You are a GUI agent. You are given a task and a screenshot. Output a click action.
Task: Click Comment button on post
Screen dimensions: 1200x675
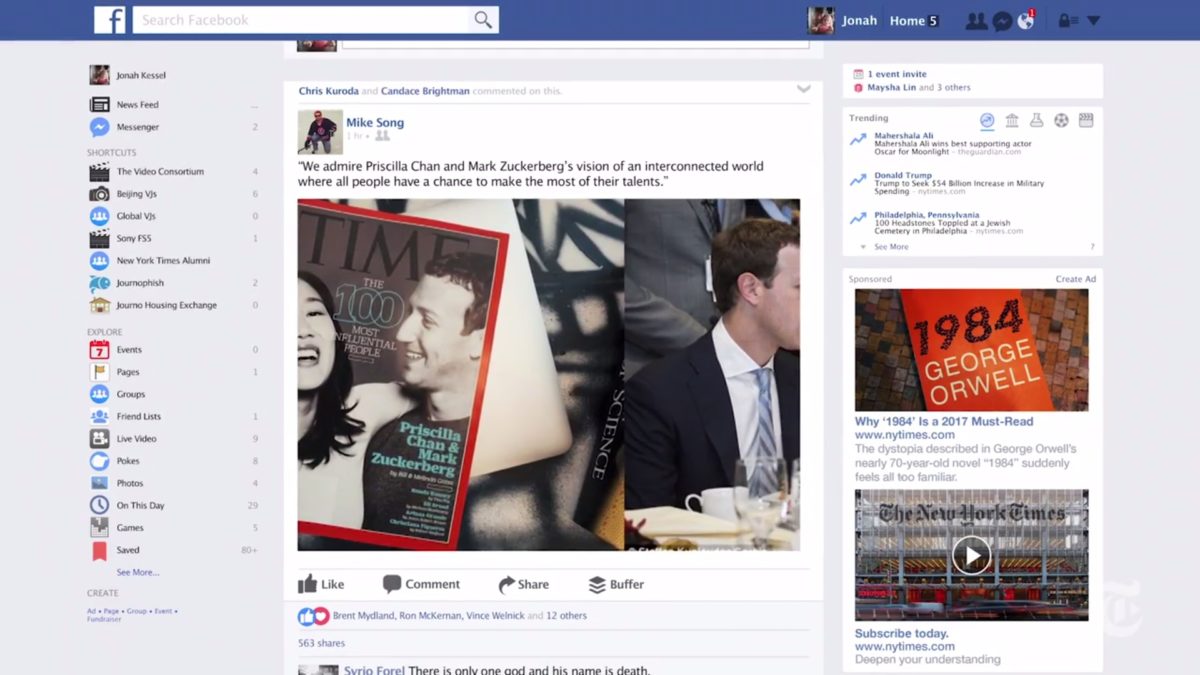421,584
